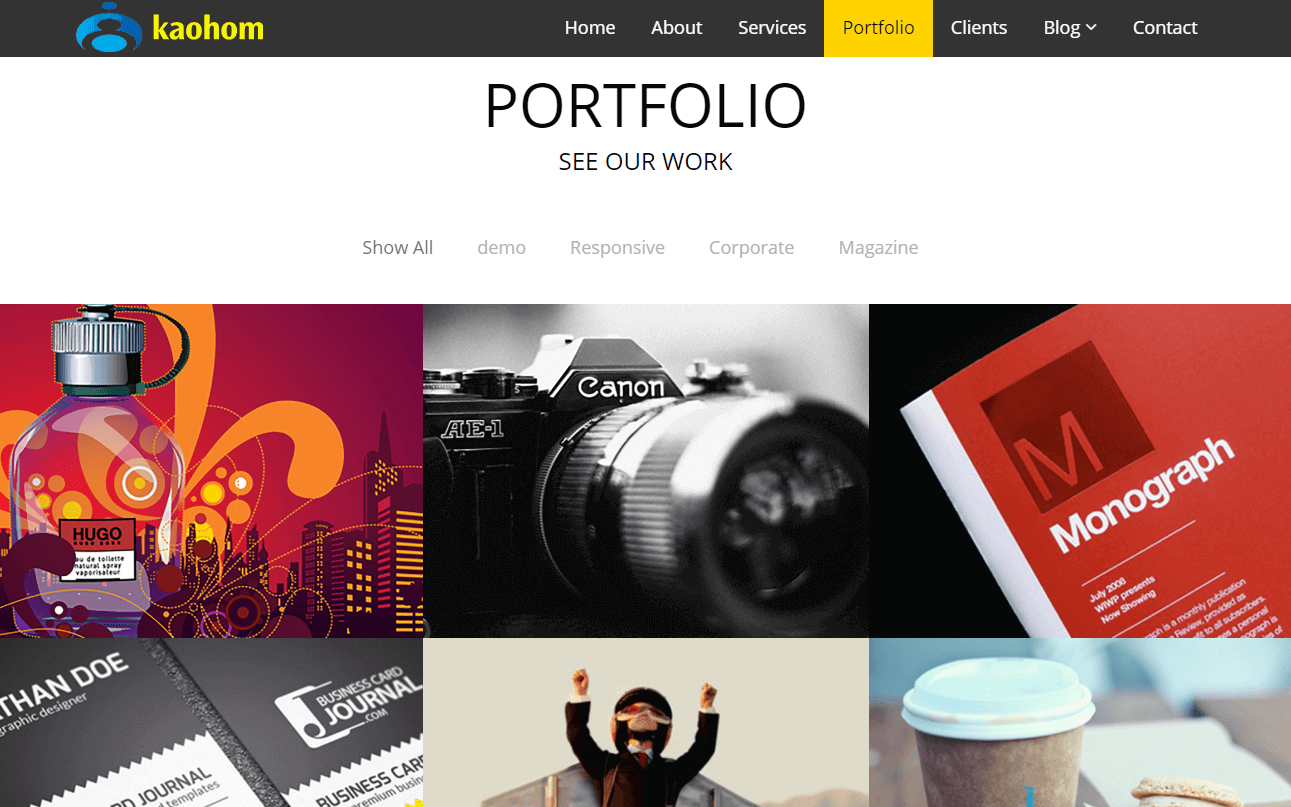Select the Show All portfolio filter
1291x807 pixels.
[x=398, y=247]
